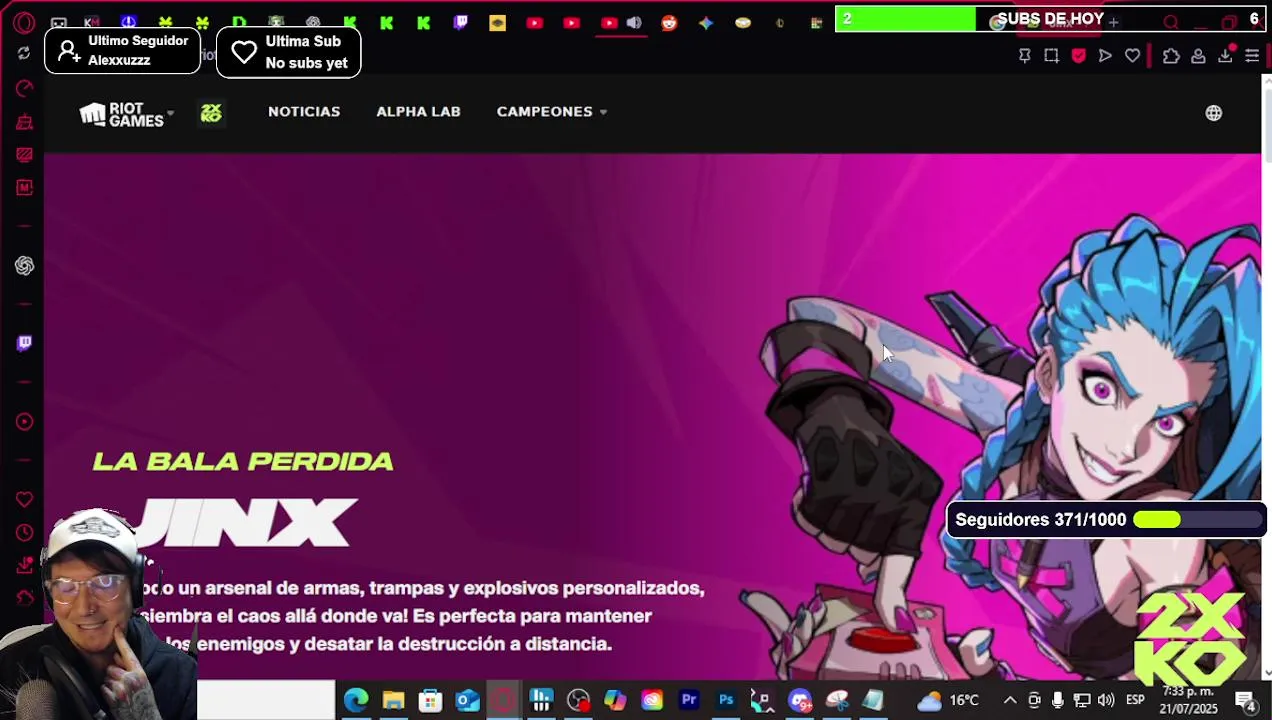Toggle the ad blocker shield

pos(1078,56)
